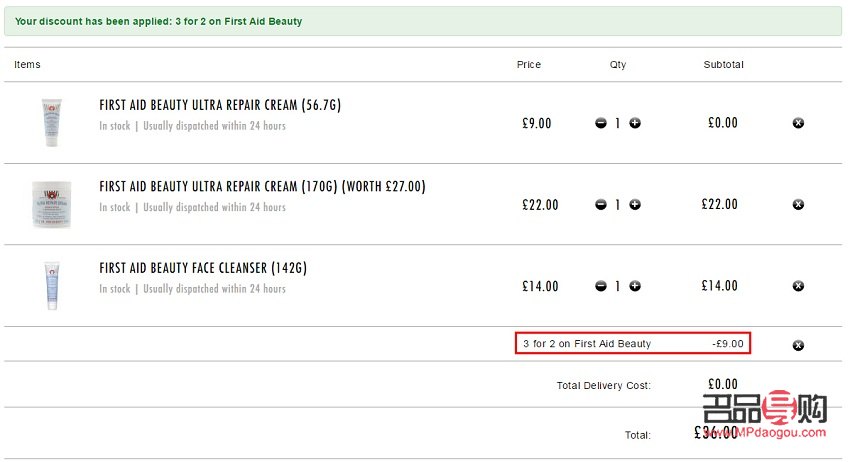Click the Ultra Repair Cream jar thumbnail
The height and width of the screenshot is (462, 850).
point(51,205)
